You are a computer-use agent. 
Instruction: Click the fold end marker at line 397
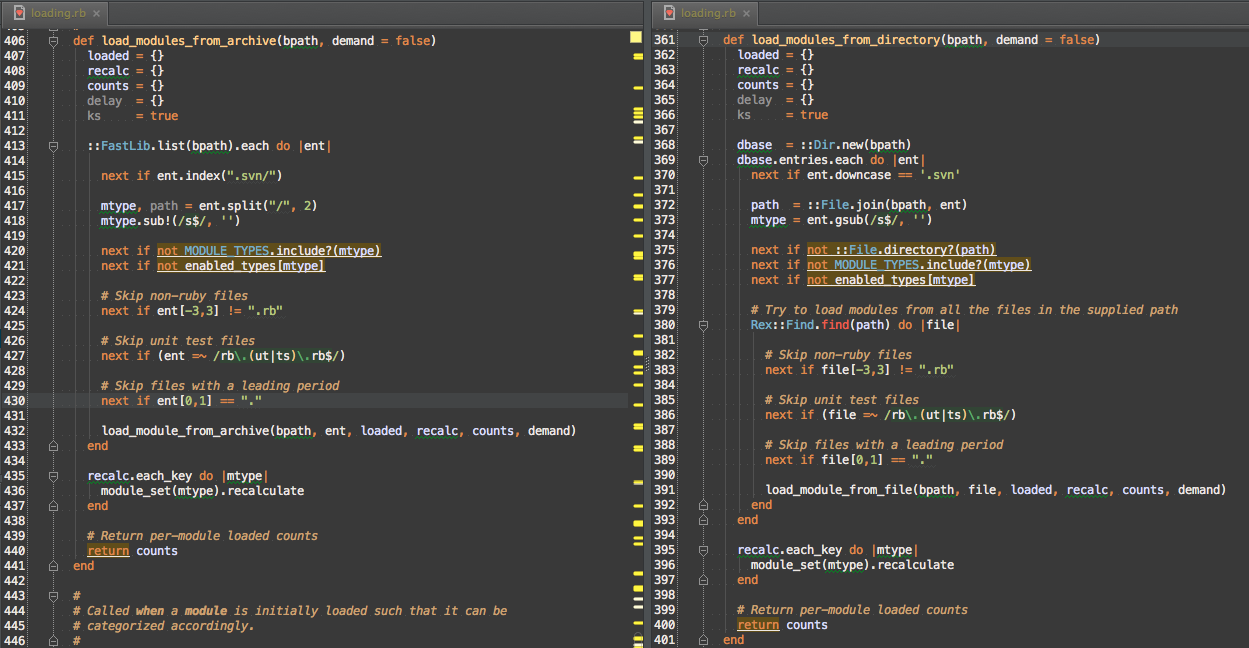(x=702, y=580)
